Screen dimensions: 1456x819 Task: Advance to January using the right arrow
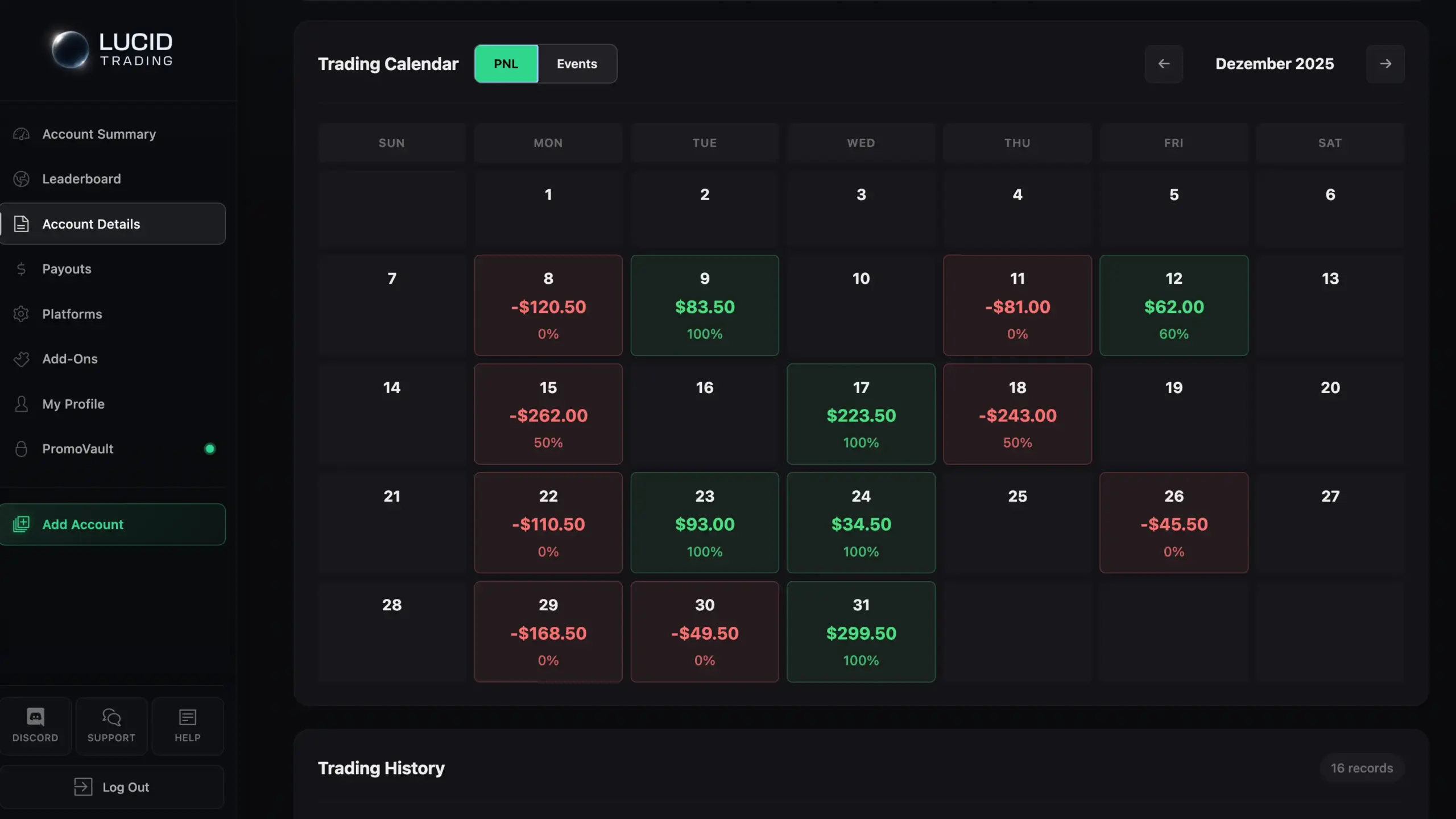[x=1385, y=64]
